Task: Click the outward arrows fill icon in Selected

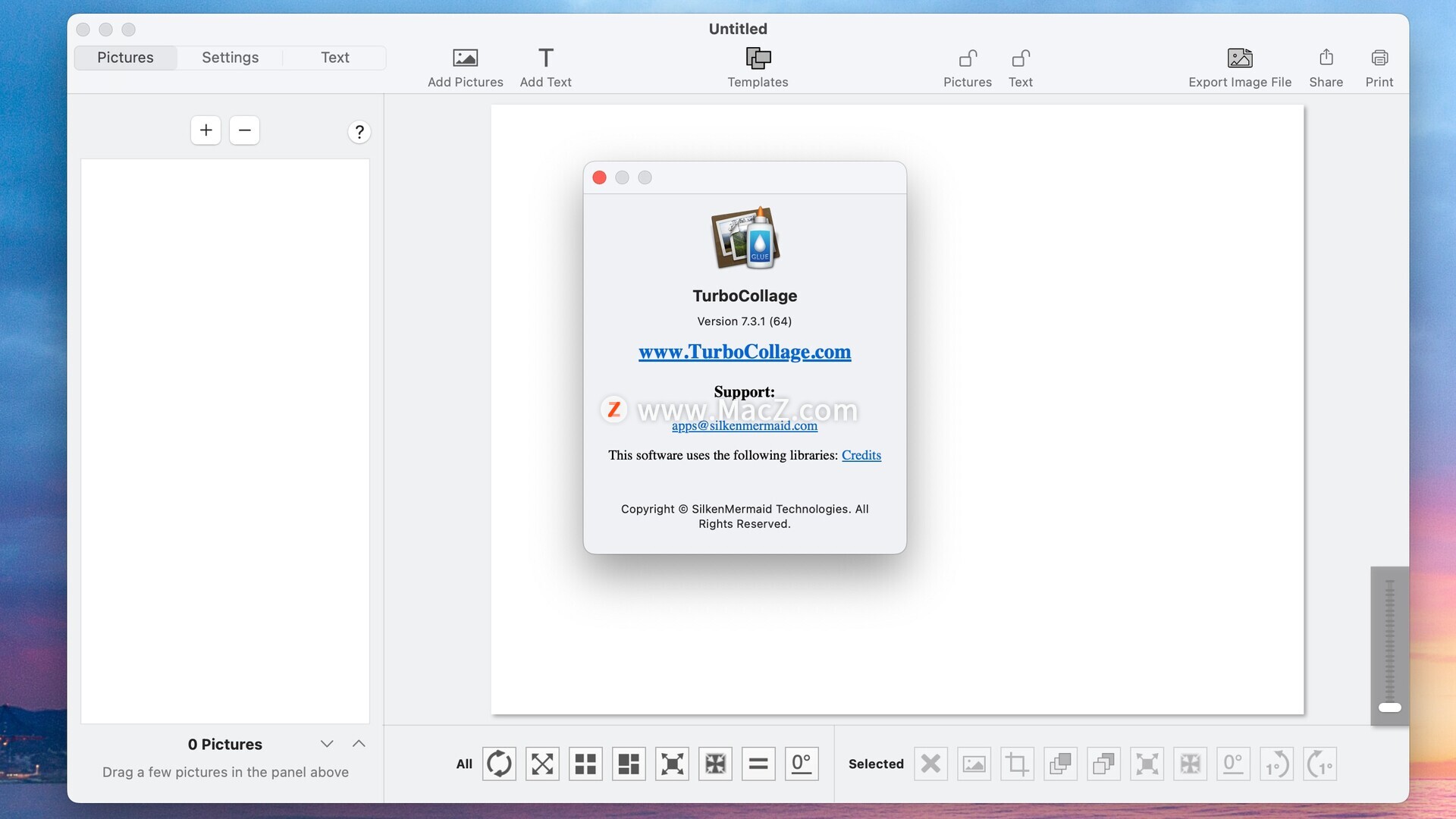Action: 1147,764
